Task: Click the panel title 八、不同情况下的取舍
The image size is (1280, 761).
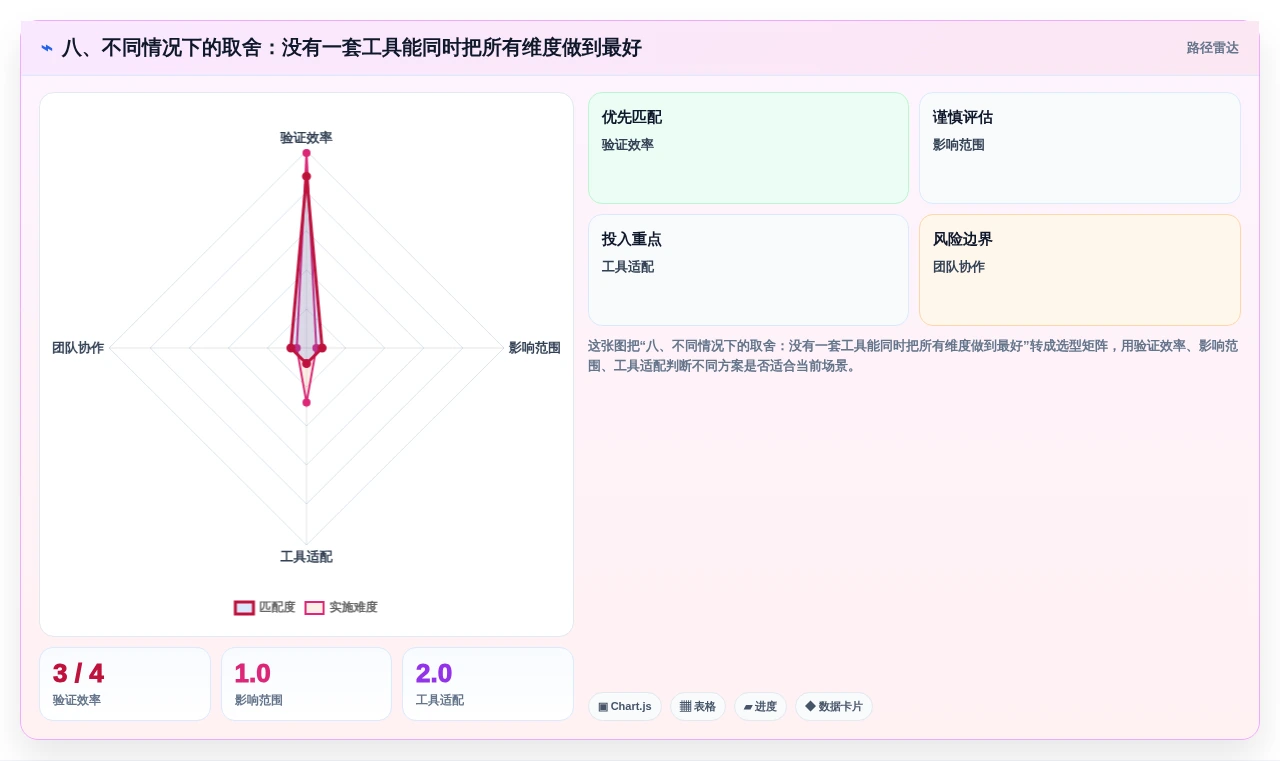Action: tap(351, 48)
